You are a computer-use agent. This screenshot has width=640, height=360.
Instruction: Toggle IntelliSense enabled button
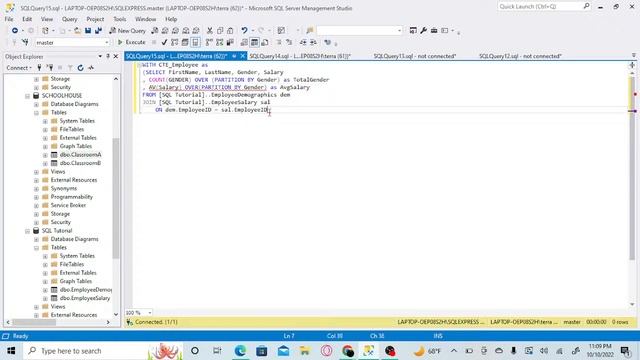click(x=196, y=42)
